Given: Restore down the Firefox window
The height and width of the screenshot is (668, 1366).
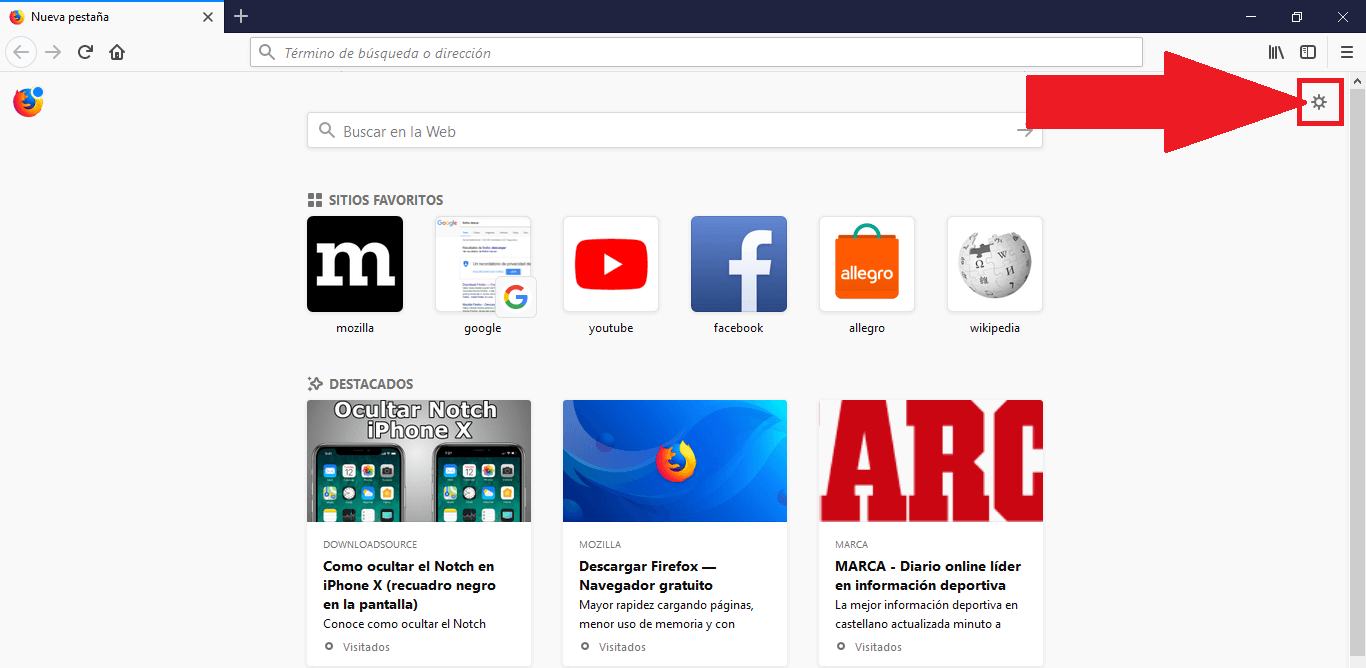Looking at the screenshot, I should tap(1297, 17).
